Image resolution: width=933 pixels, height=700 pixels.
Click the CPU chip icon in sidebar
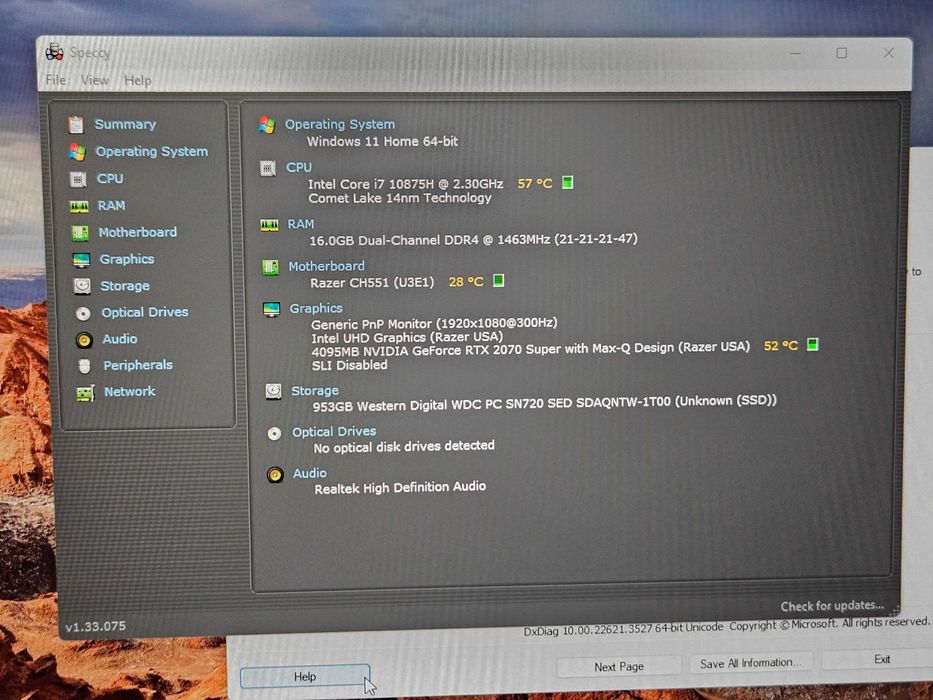[78, 179]
